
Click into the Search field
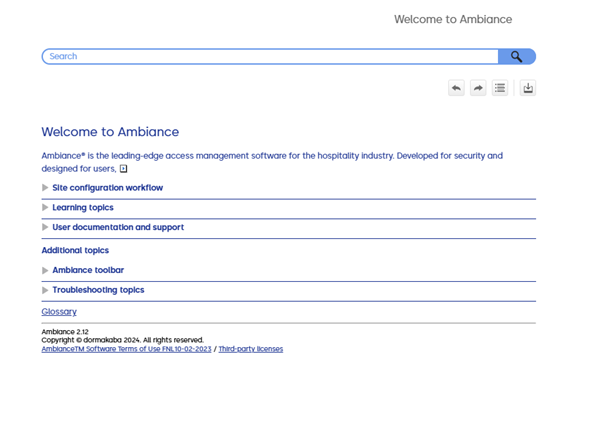270,56
